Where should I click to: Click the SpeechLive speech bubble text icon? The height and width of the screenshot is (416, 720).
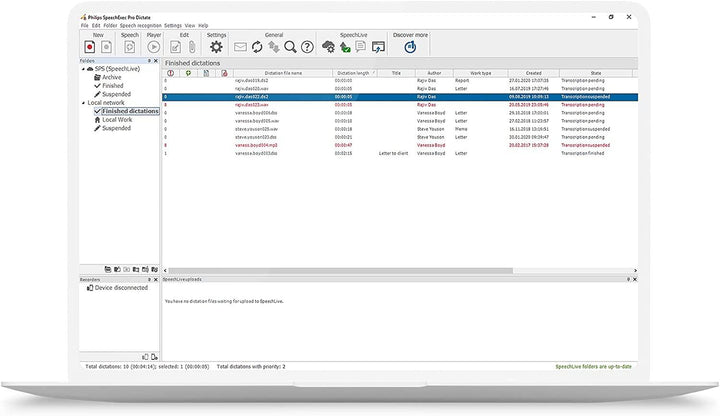[x=361, y=47]
